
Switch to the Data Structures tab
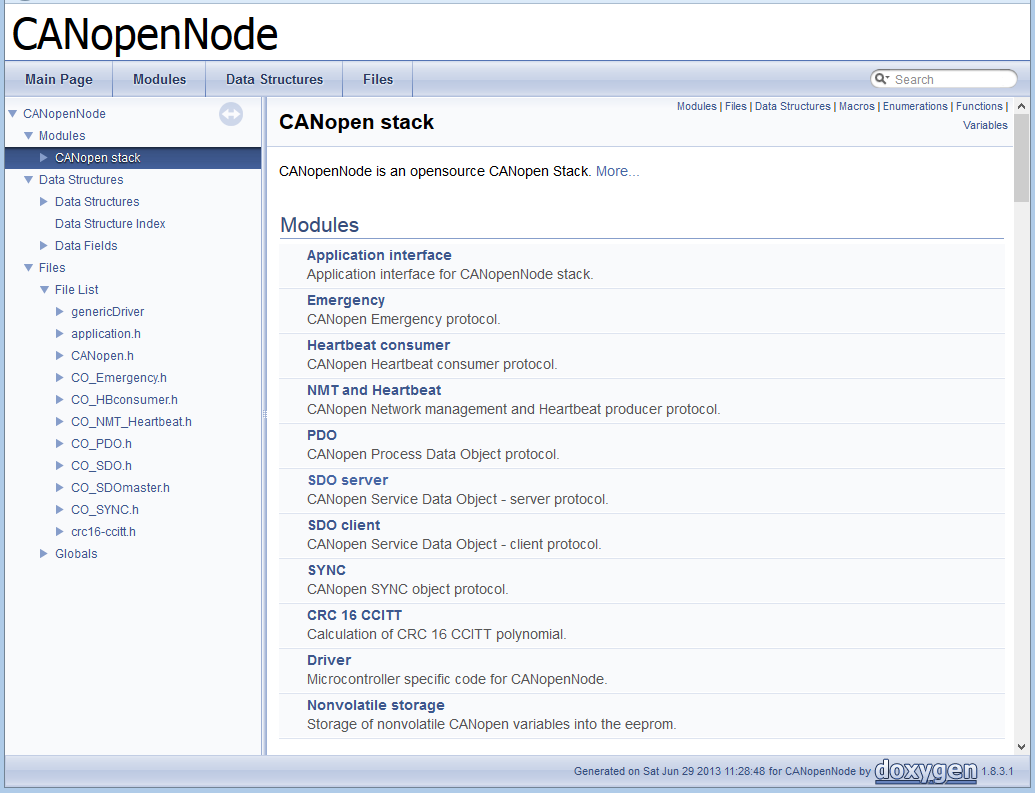[274, 79]
